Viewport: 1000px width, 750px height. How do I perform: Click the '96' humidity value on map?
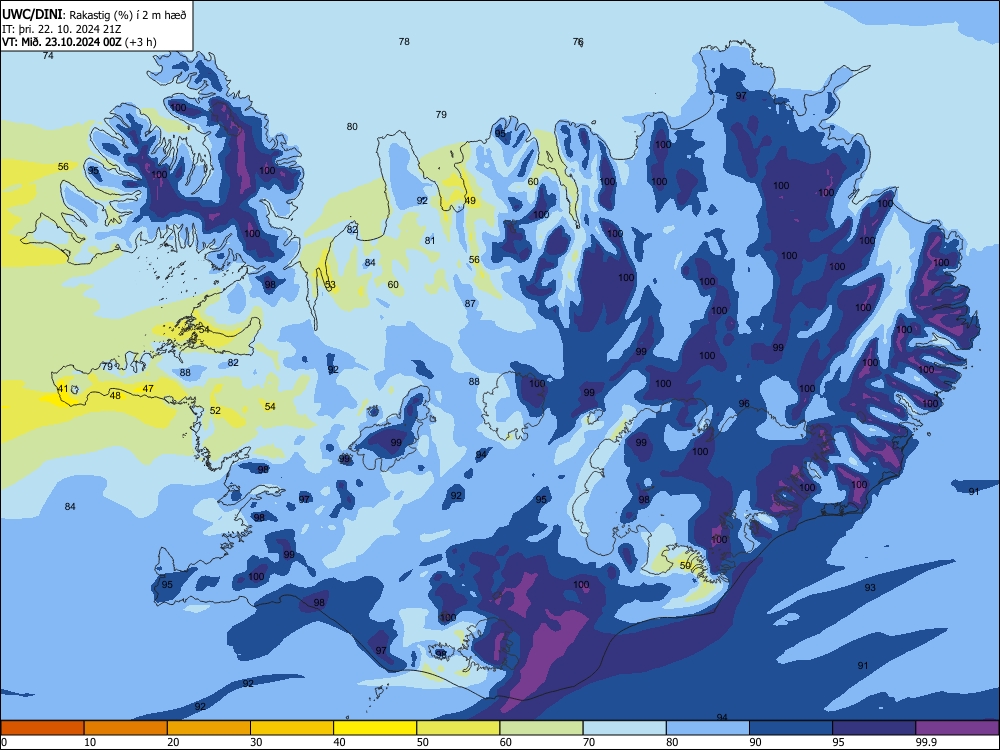[744, 403]
